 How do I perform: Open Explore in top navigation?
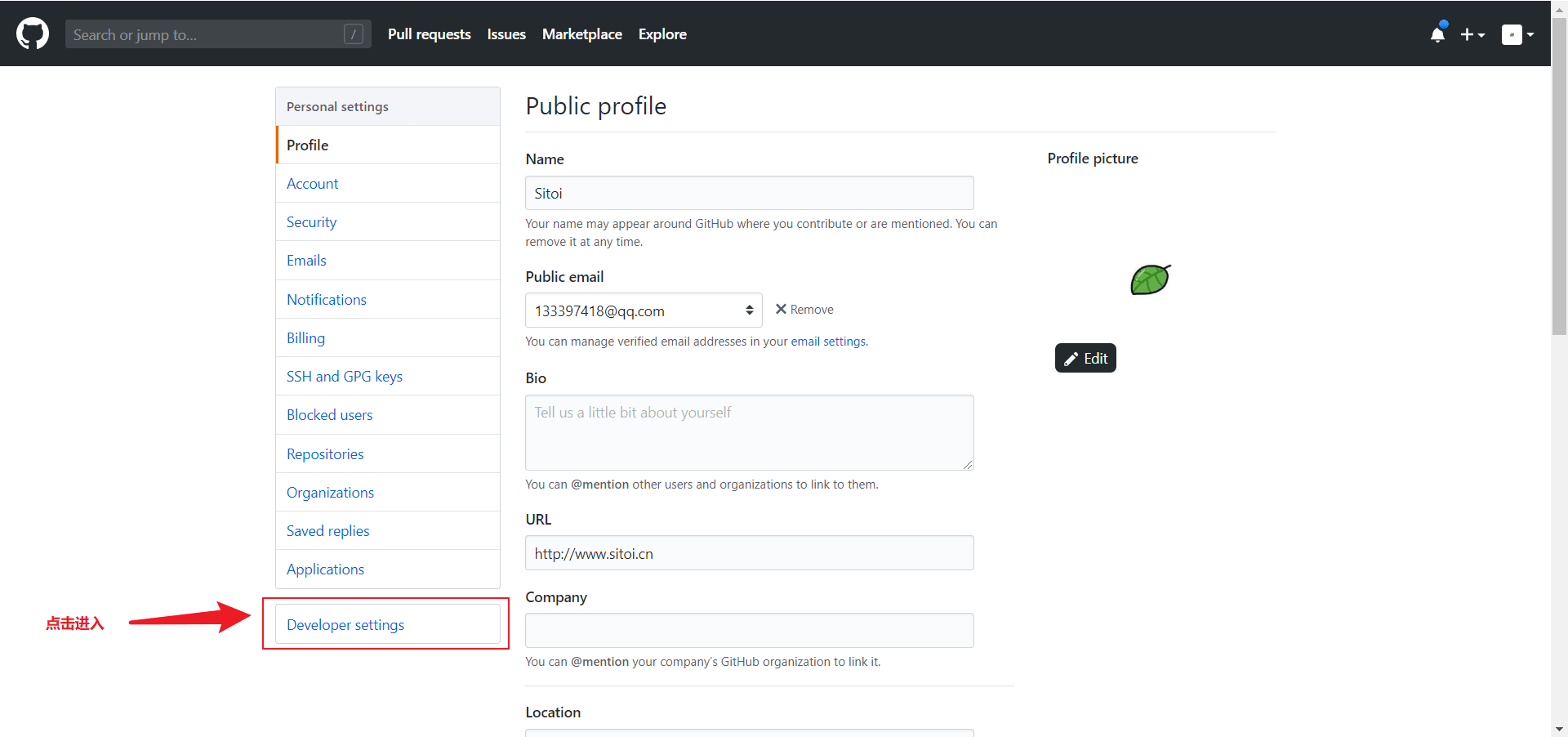(662, 34)
